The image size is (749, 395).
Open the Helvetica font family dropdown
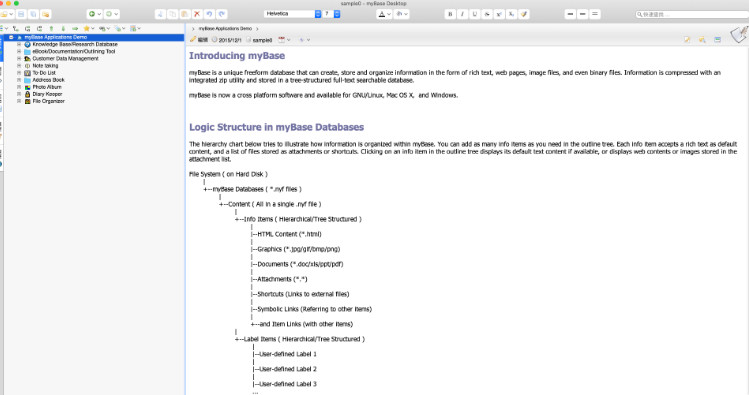(293, 14)
